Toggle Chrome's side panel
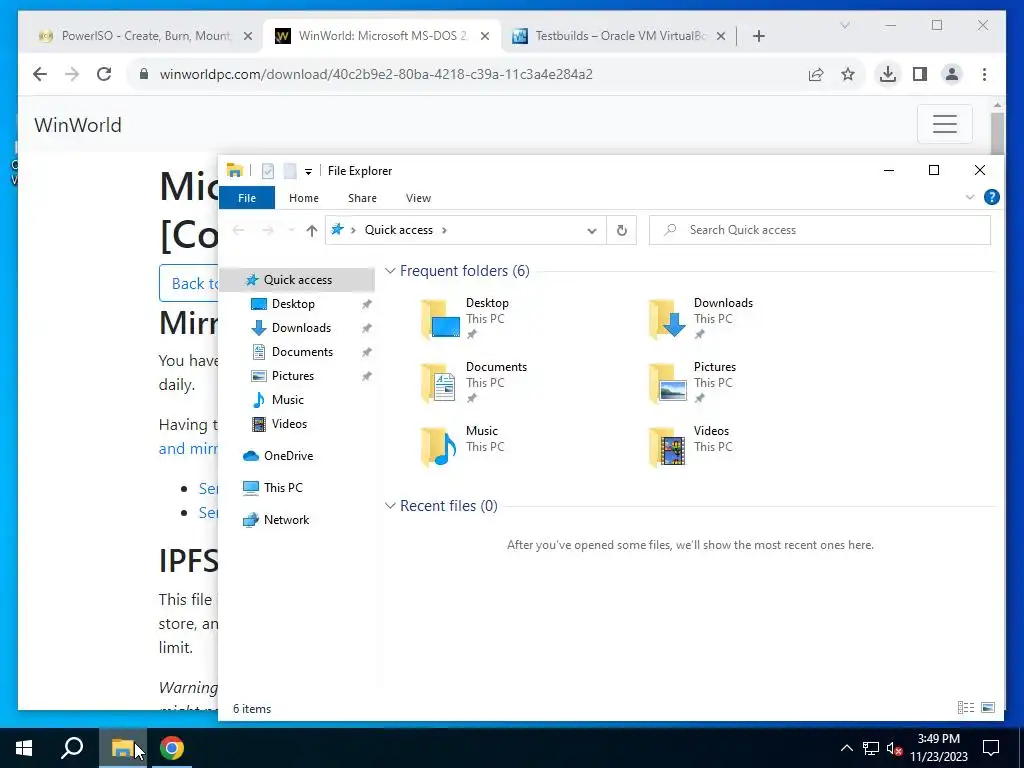 coord(920,74)
